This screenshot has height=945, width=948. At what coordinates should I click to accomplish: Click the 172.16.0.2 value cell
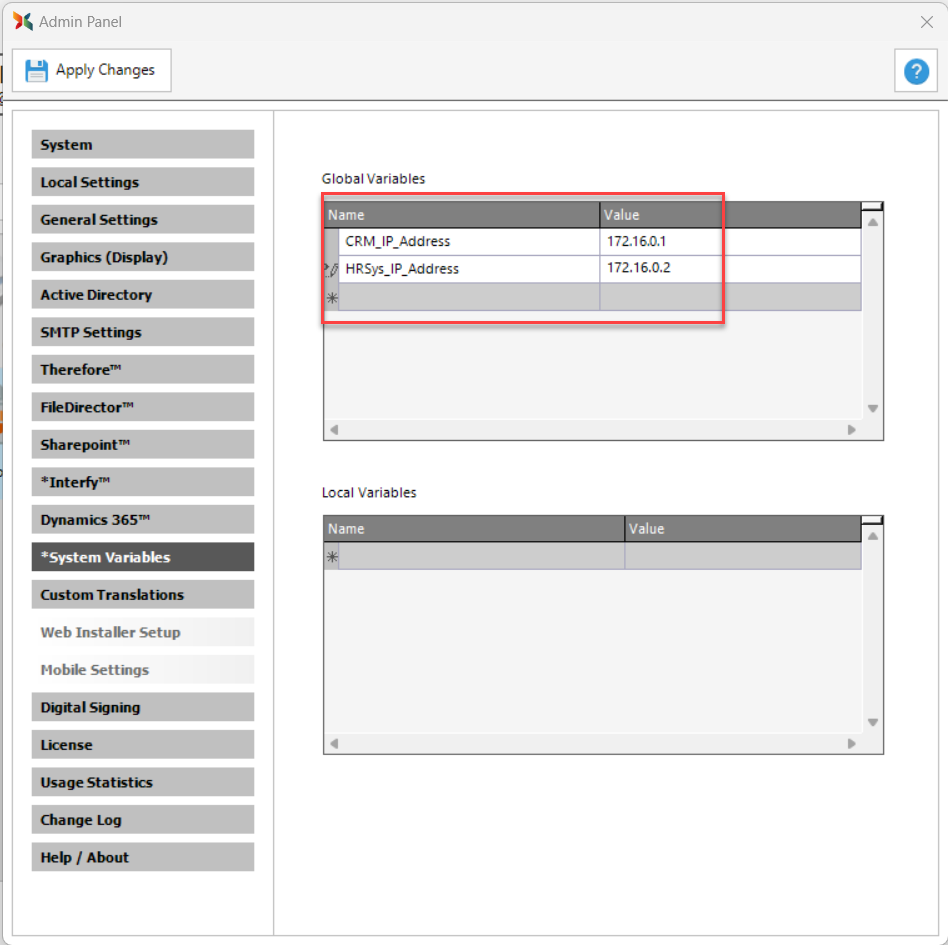pos(730,268)
